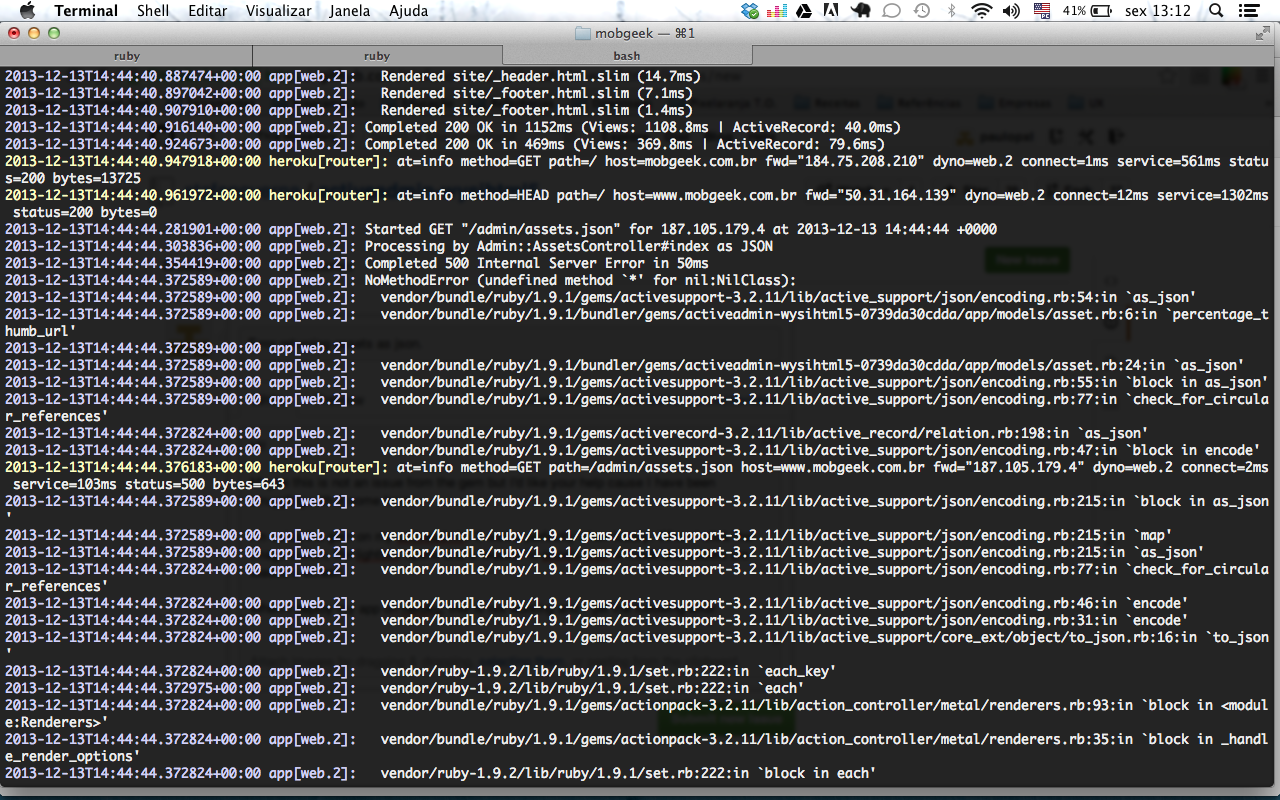Click the asset.rb:24:in `as_json' trace line
Screen dimensions: 1280x800
coord(625,365)
